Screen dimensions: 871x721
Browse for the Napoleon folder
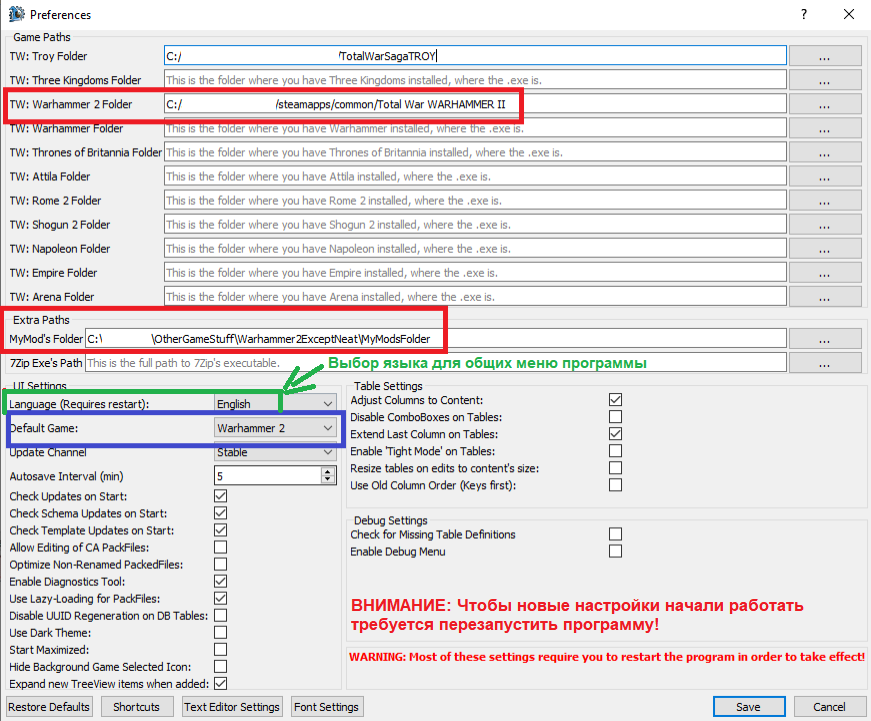pyautogui.click(x=825, y=249)
